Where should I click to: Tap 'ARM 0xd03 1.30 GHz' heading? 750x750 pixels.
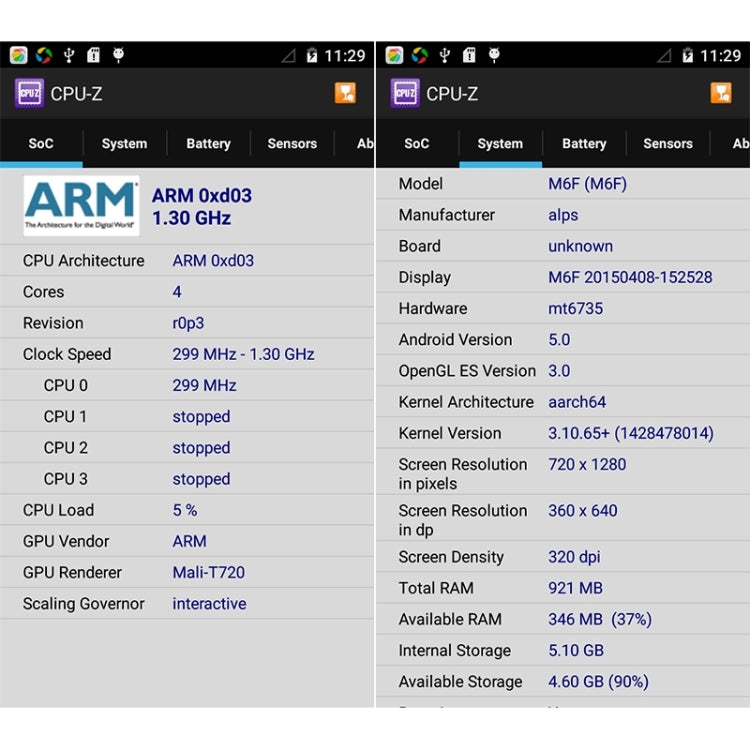(202, 207)
